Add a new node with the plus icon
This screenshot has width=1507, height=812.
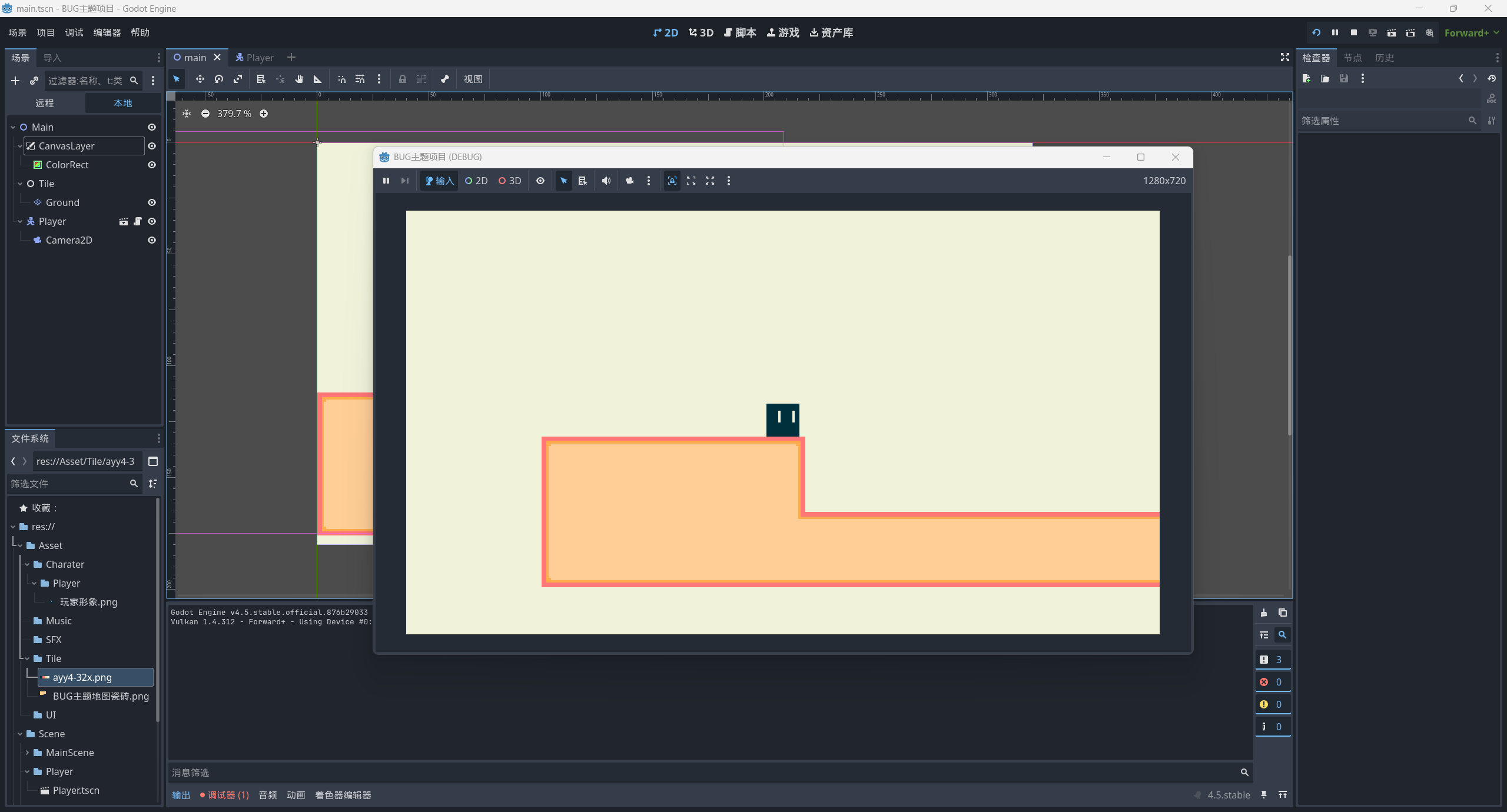pyautogui.click(x=15, y=81)
